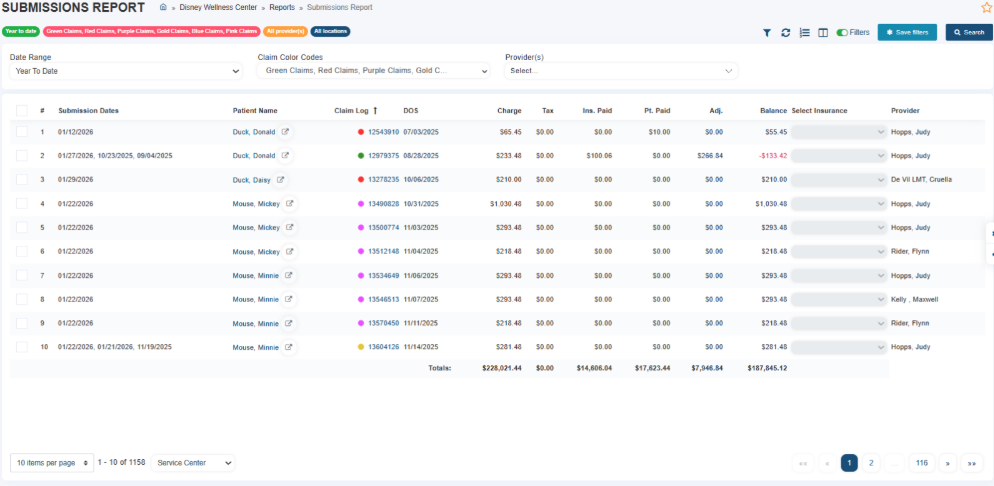Click the red claim dot for 12543910

(361, 132)
